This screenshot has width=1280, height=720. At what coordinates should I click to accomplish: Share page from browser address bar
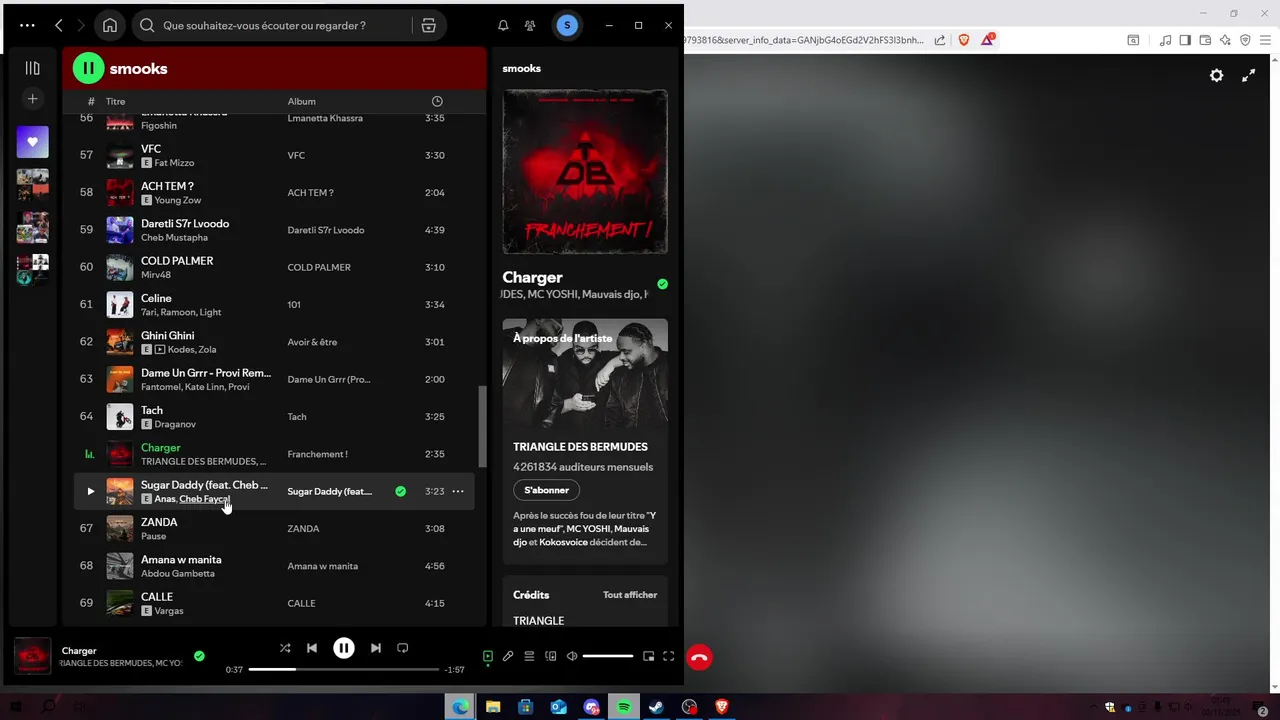940,40
